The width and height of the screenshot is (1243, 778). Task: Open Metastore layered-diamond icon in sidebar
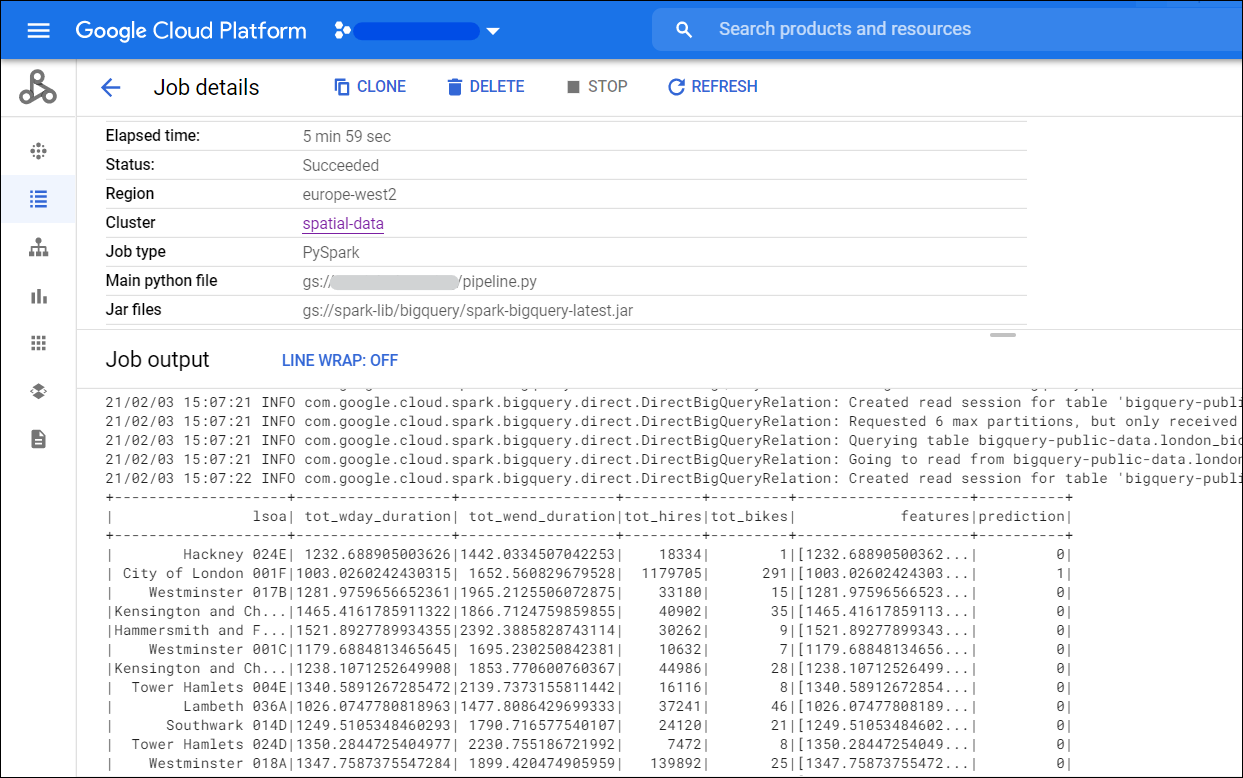(38, 390)
